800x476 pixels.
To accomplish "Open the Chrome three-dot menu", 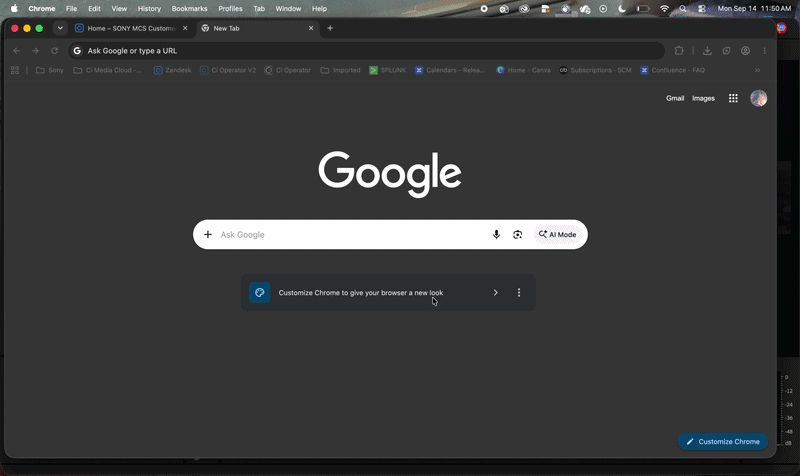I will 764,51.
